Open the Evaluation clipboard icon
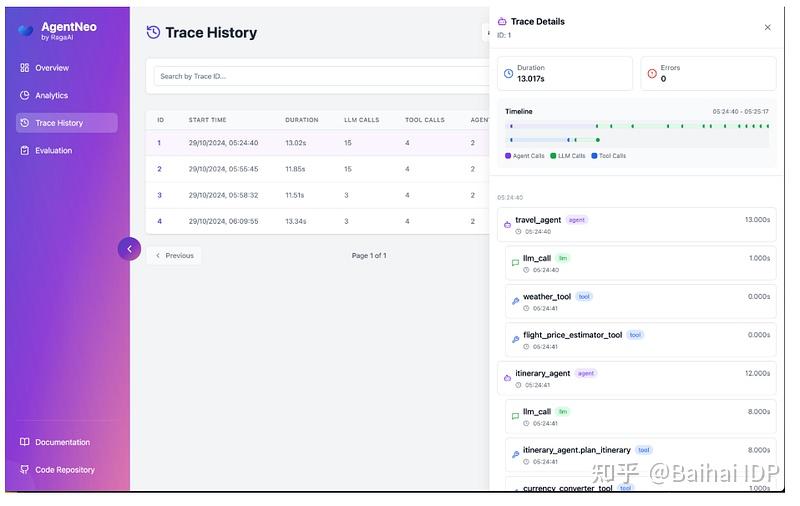 click(24, 150)
